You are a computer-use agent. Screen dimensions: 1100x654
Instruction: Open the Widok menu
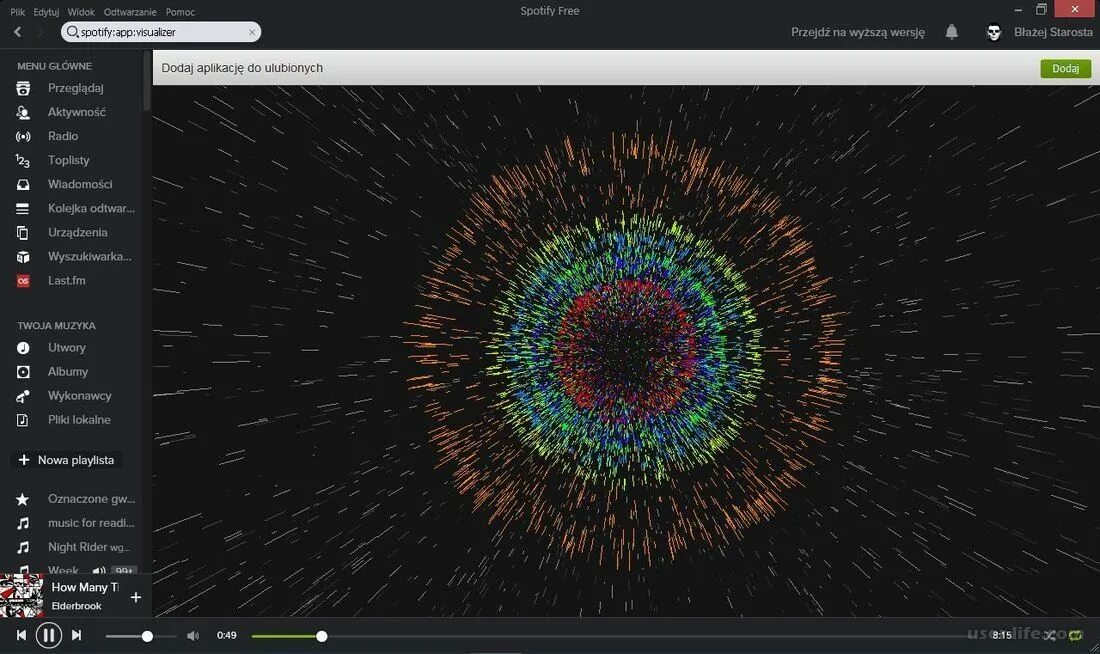click(81, 12)
